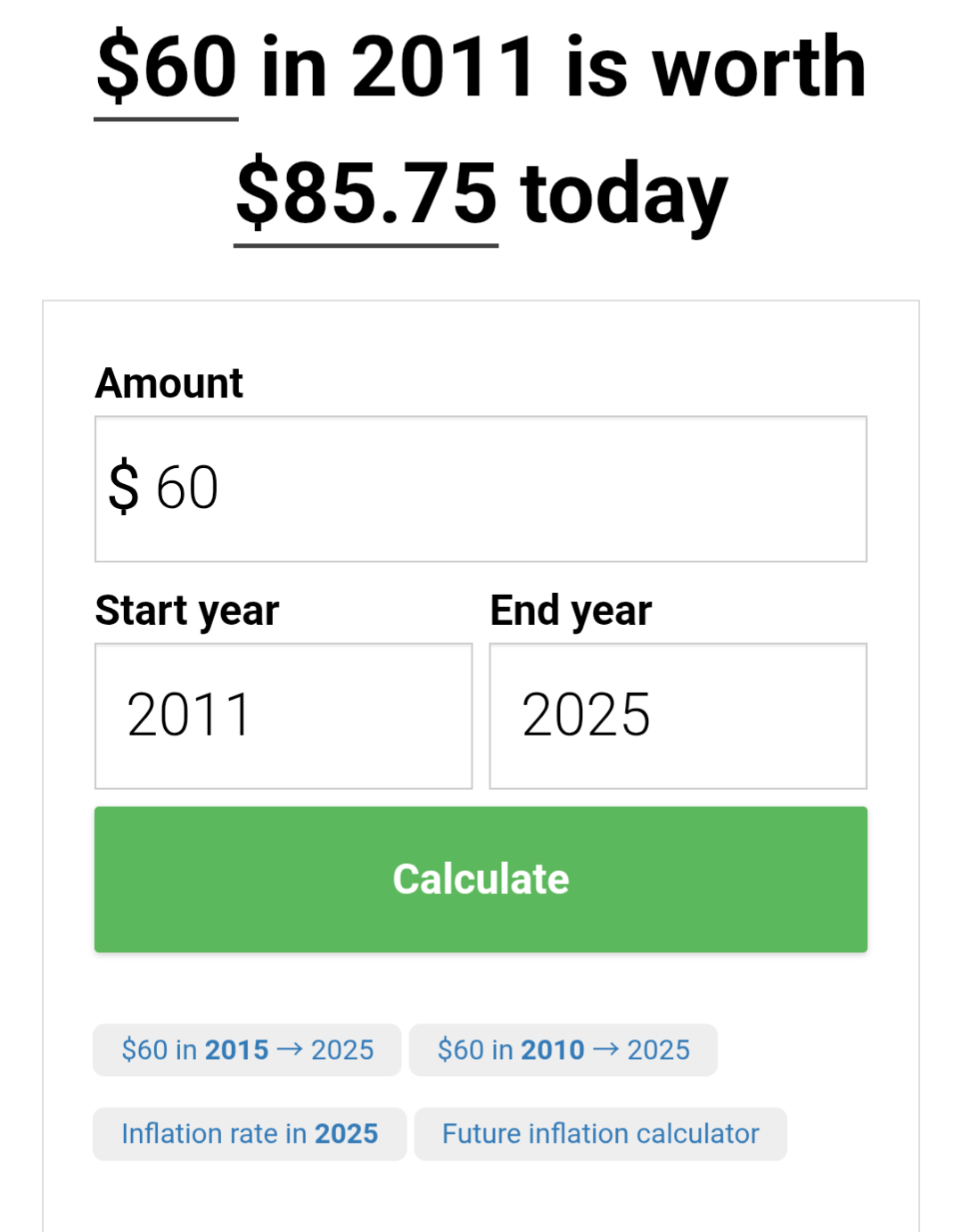Click the dollar sign in Amount field
The height and width of the screenshot is (1232, 962).
click(124, 487)
